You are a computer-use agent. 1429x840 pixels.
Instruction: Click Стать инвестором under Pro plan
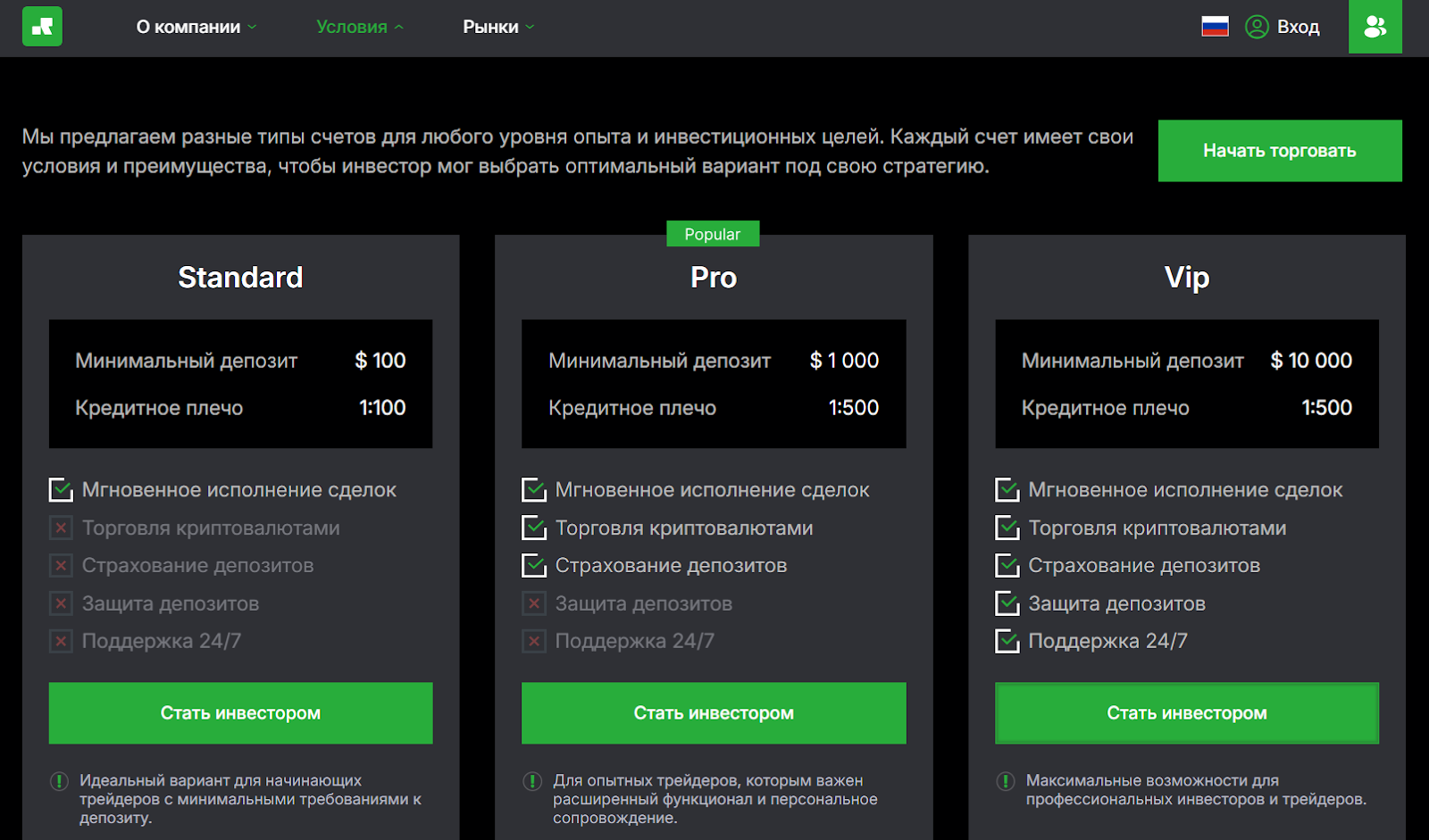point(714,713)
